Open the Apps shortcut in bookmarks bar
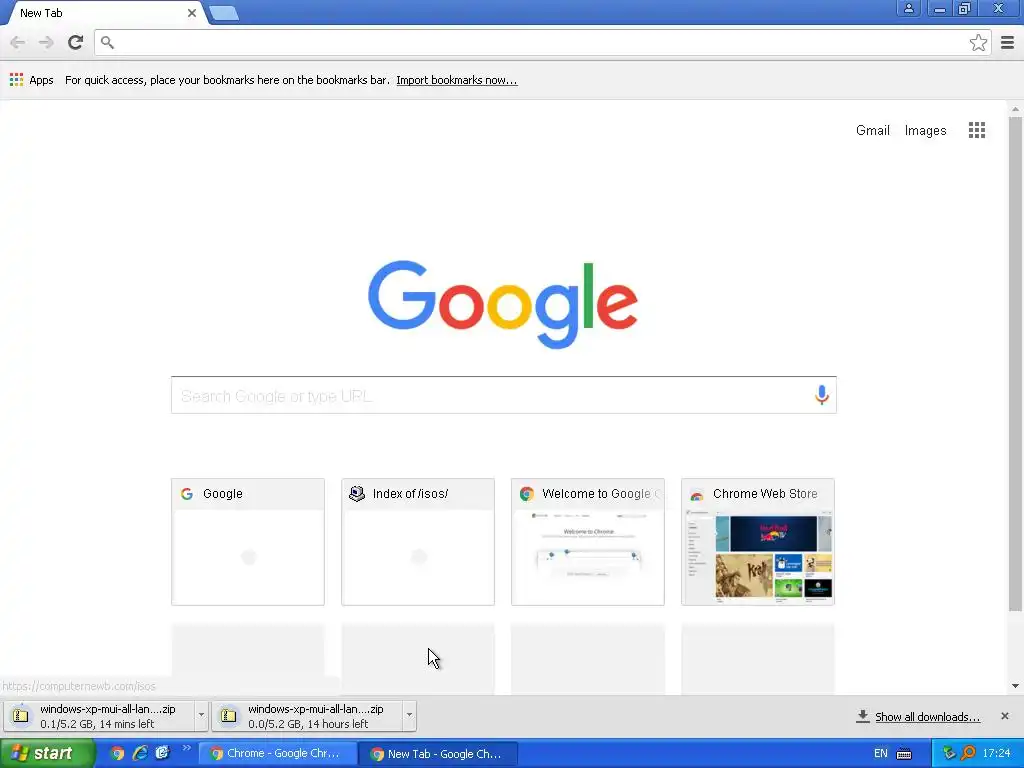 click(x=31, y=80)
